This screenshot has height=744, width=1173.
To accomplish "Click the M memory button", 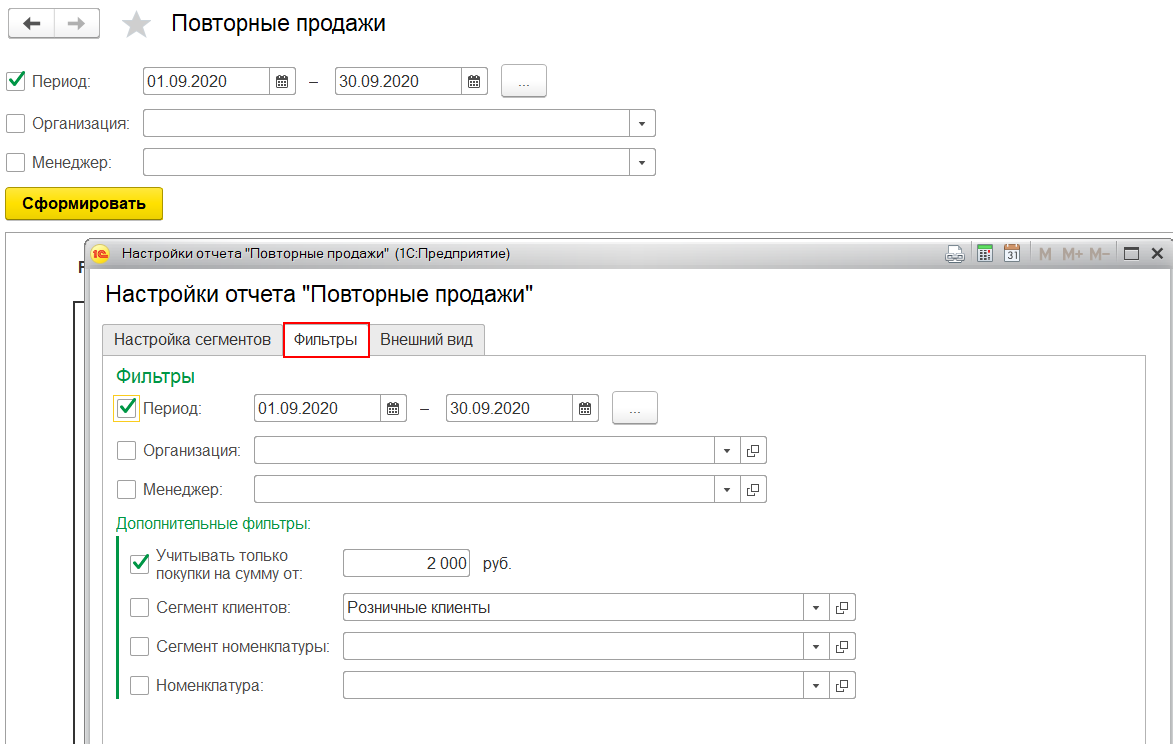I will click(x=1045, y=254).
